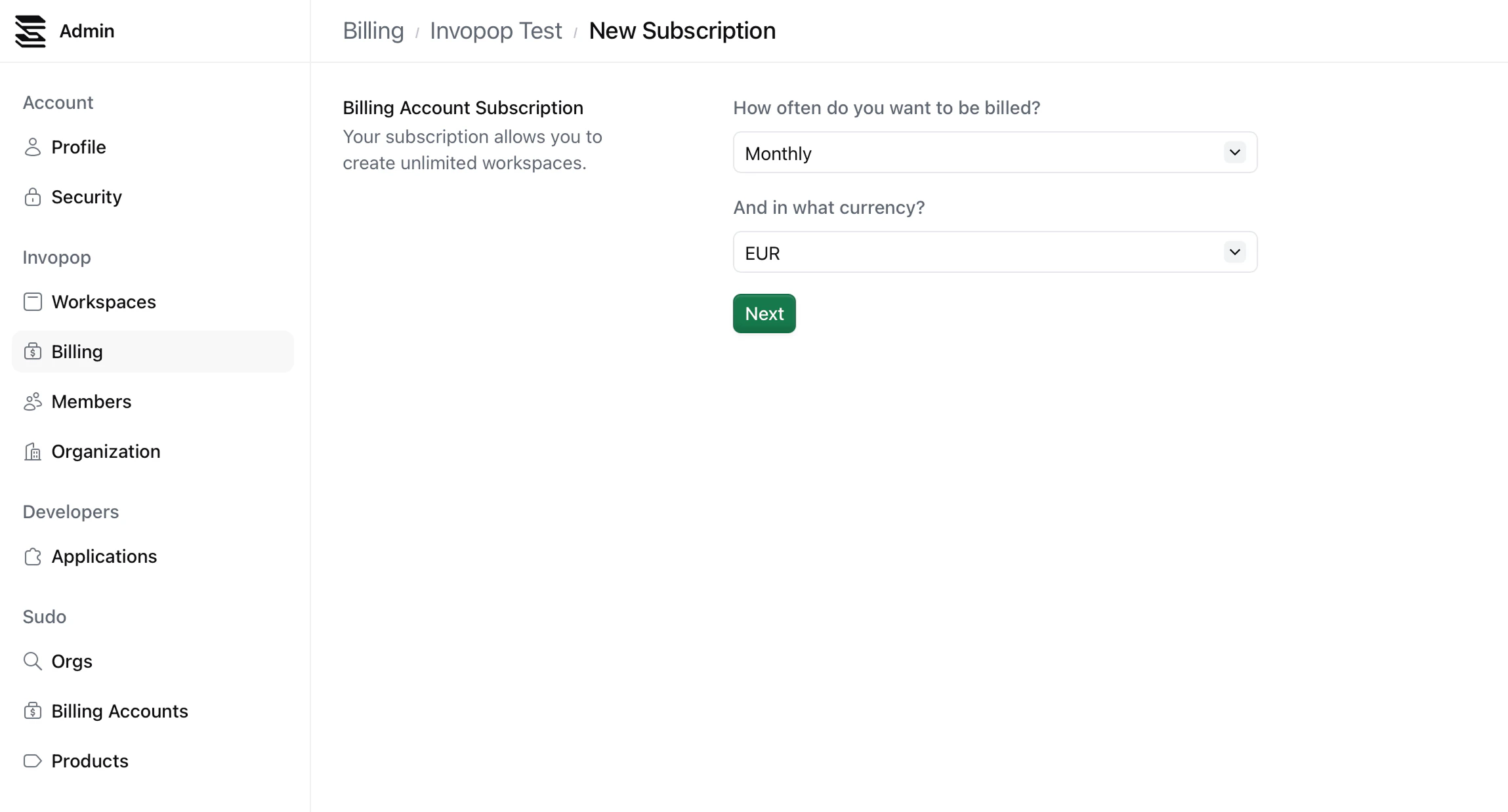Click the Orgs magnifier icon
Image resolution: width=1508 pixels, height=812 pixels.
pos(32,661)
